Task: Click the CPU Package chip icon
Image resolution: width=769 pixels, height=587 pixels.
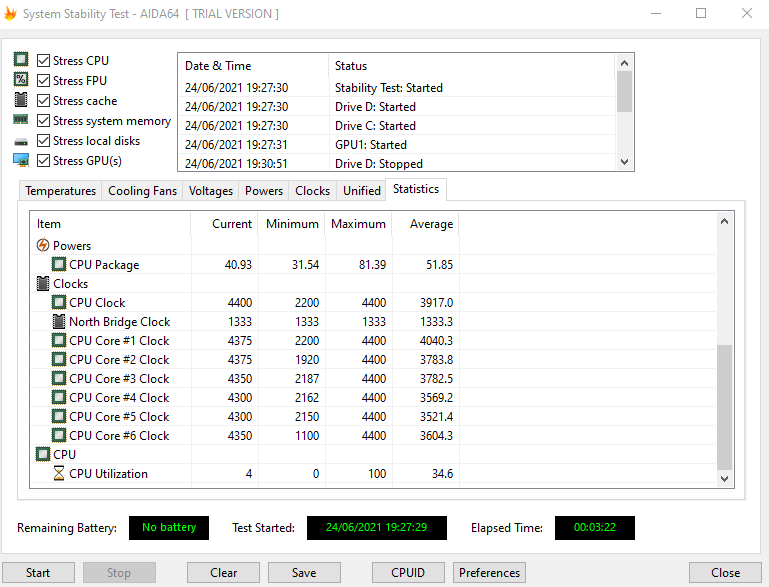Action: point(59,264)
